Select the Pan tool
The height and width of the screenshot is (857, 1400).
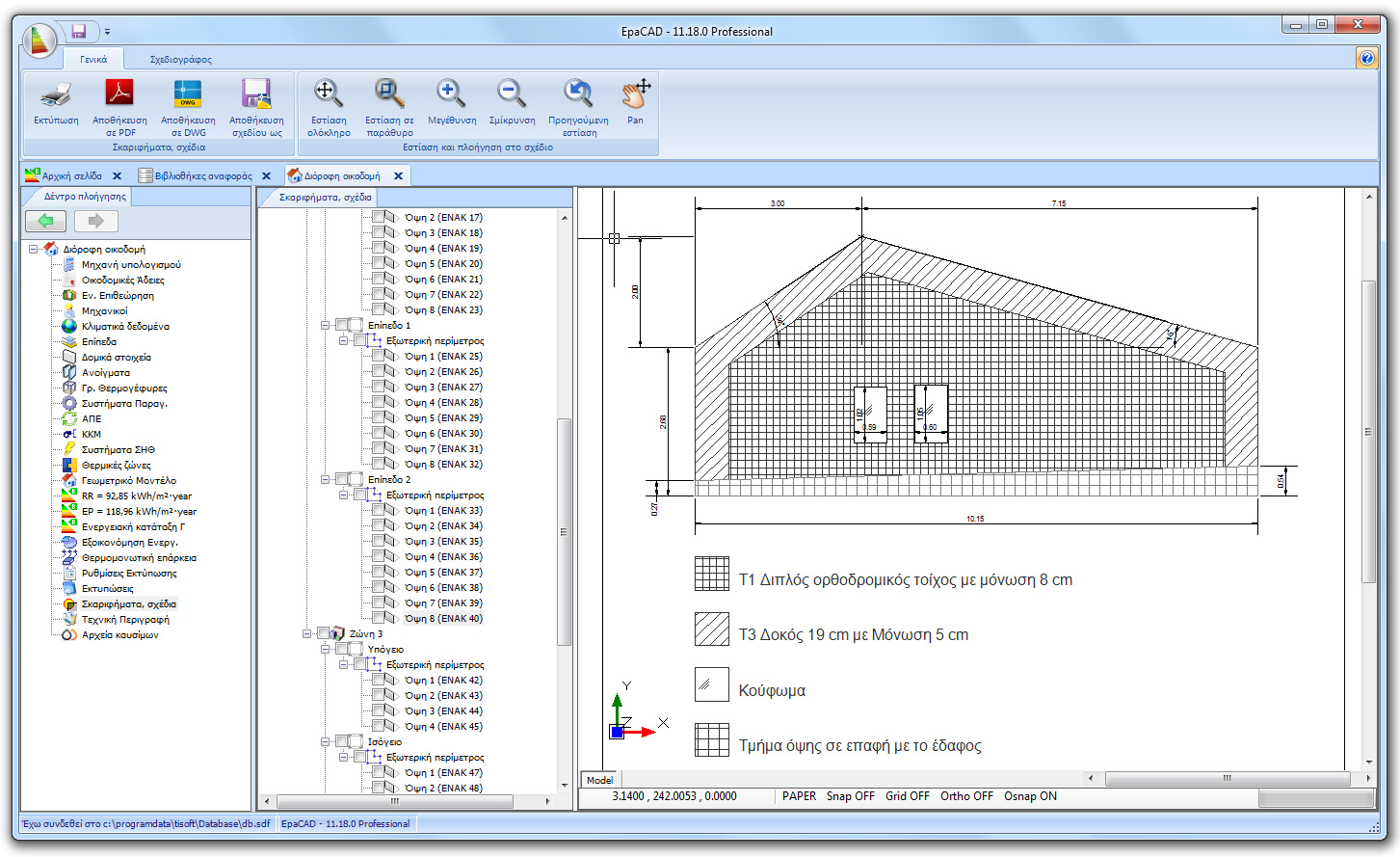635,95
